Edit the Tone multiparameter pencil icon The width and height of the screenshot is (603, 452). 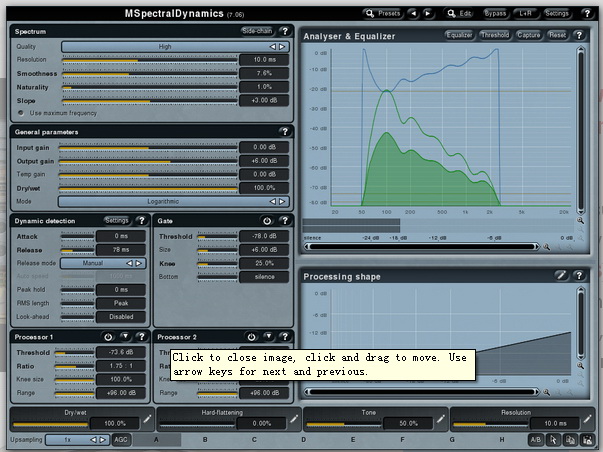441,419
